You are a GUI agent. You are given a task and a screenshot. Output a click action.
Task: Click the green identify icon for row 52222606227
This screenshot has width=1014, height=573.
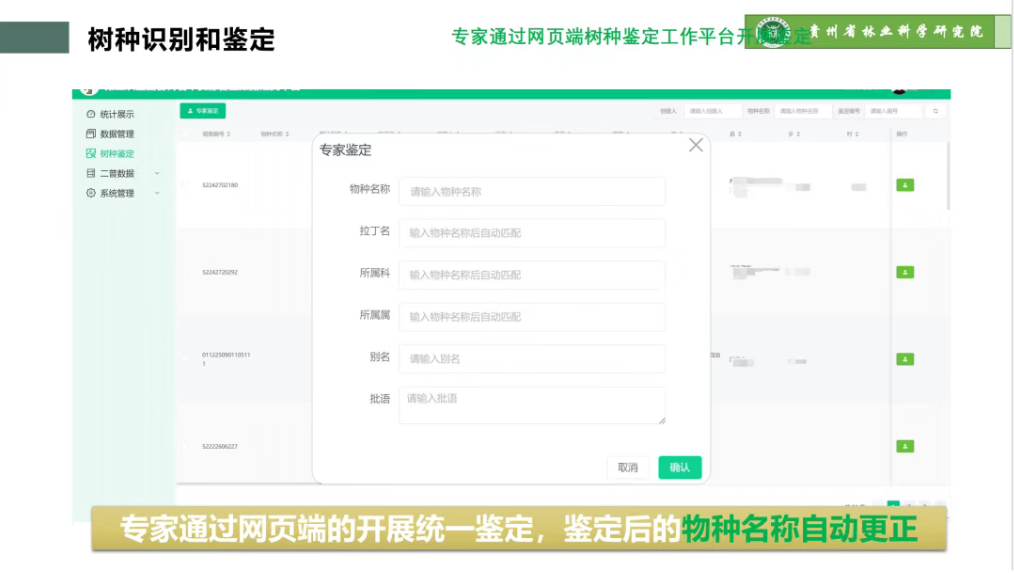[905, 446]
